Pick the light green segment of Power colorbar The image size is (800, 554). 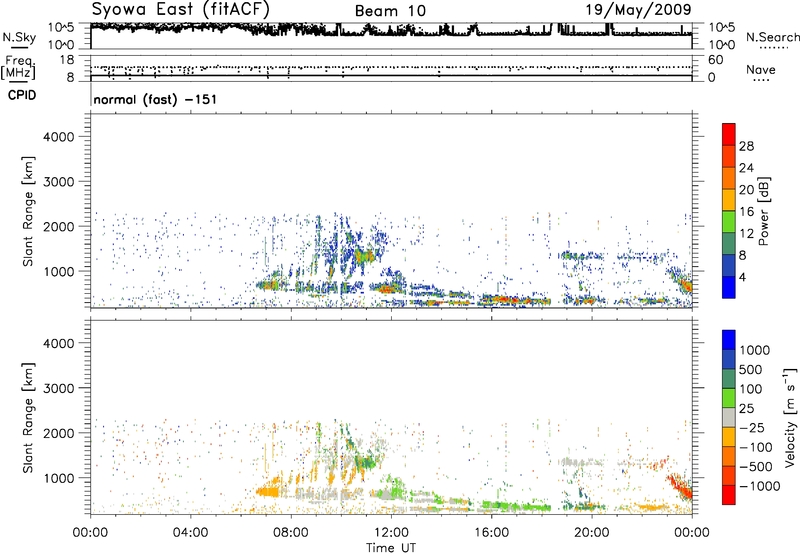click(x=729, y=222)
